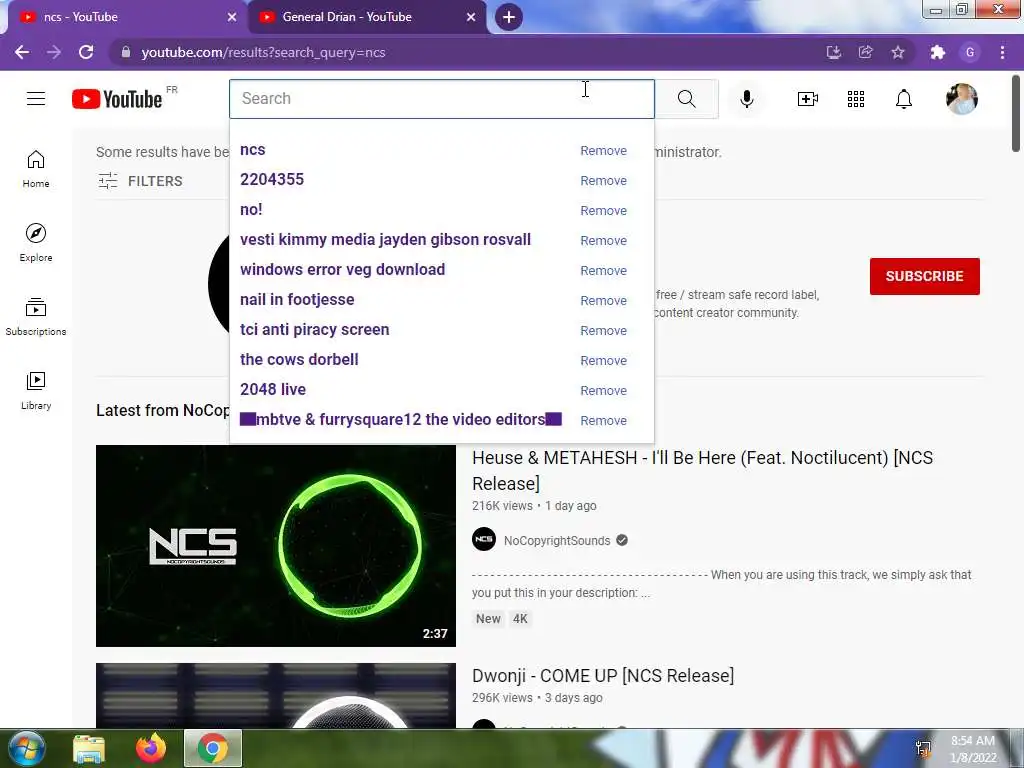Close the 'General Drian - YouTube' tab
The width and height of the screenshot is (1024, 768).
[x=471, y=17]
